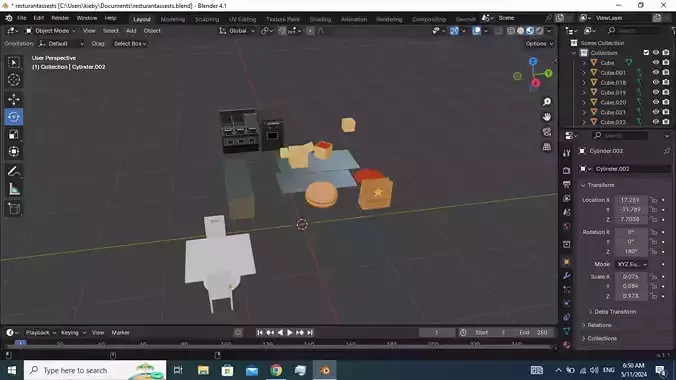
Task: Open the Modifiers properties tab
Action: pos(566,275)
